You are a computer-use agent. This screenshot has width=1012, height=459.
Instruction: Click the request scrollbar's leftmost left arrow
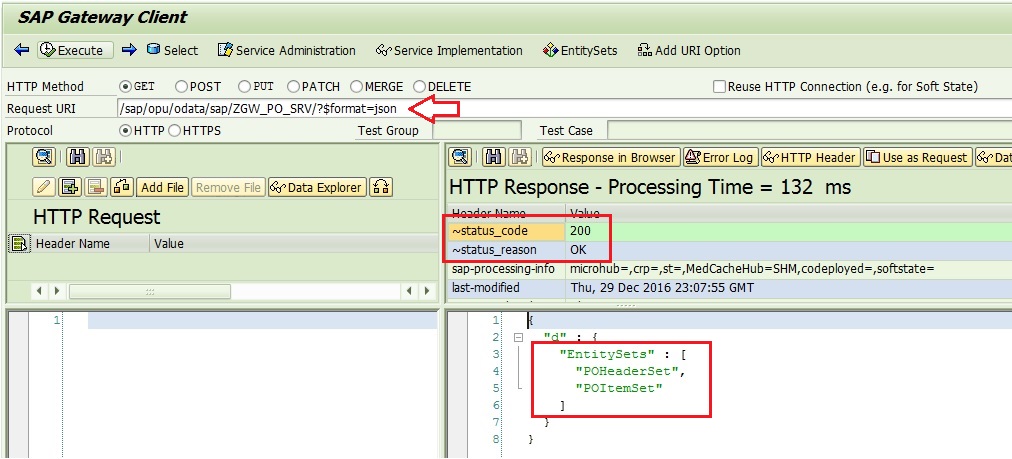(x=39, y=292)
